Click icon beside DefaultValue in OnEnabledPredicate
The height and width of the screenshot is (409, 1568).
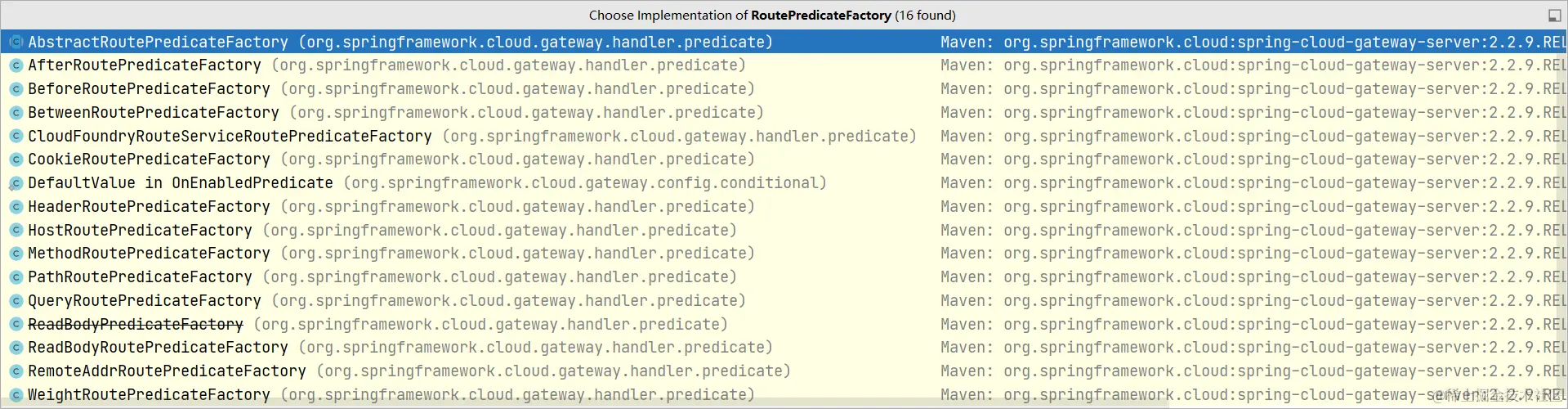(x=16, y=183)
